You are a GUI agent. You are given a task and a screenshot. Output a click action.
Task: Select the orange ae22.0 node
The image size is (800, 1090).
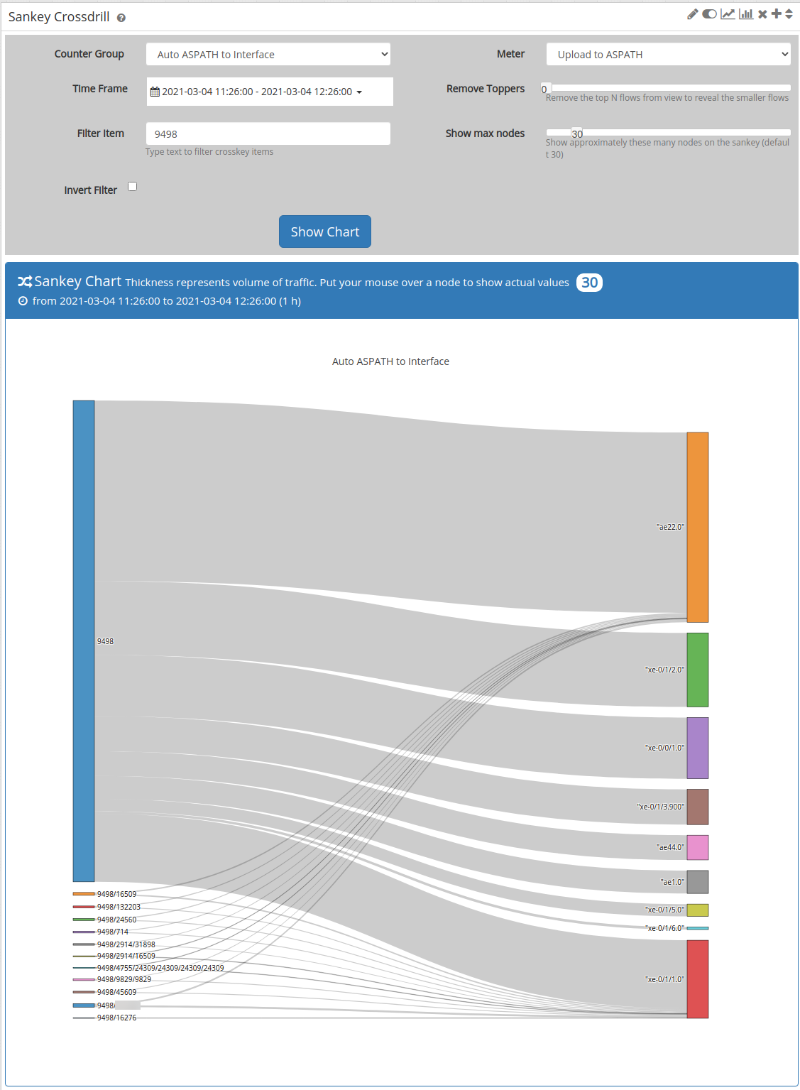pos(697,527)
